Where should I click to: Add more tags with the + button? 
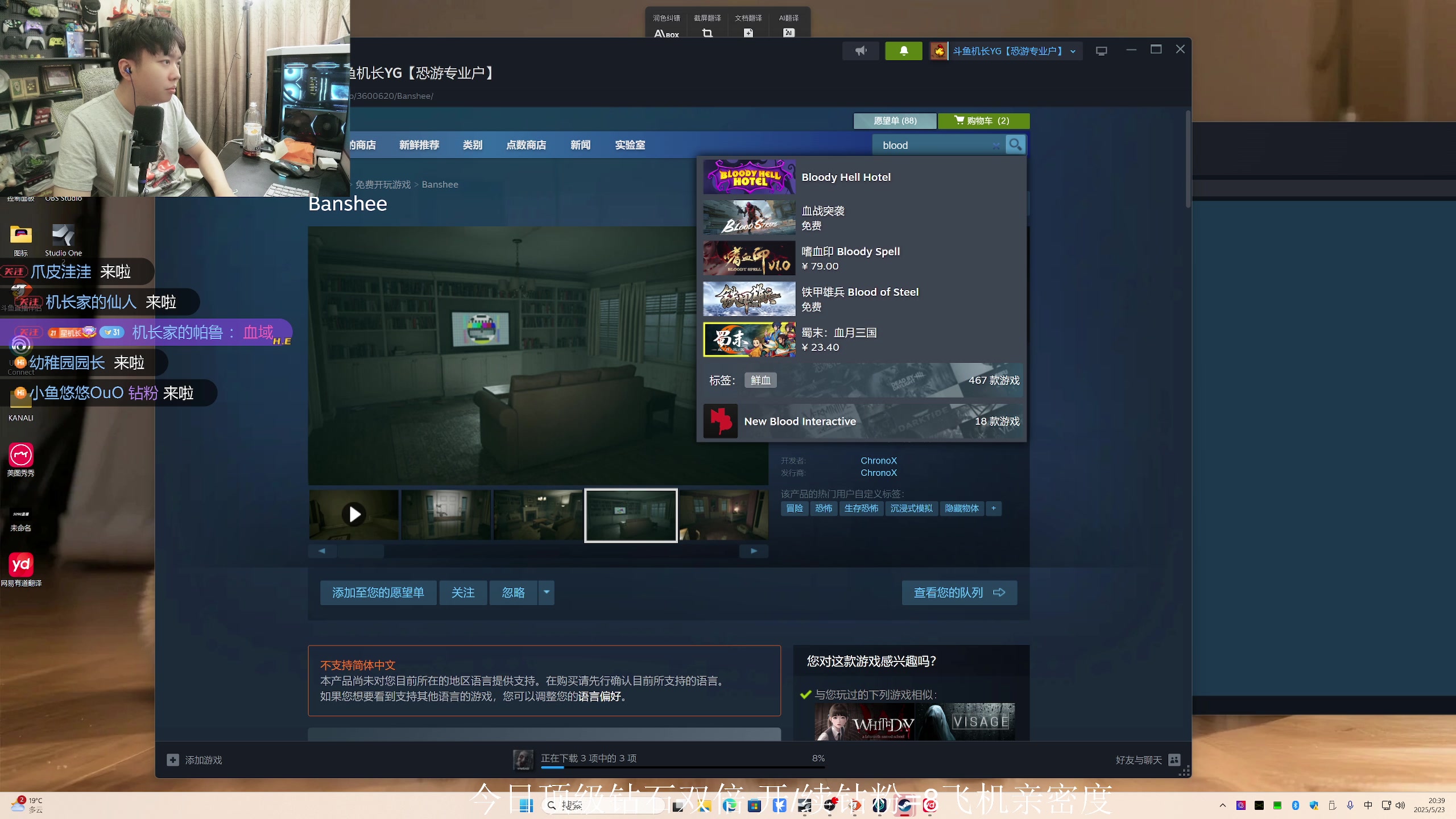994,508
